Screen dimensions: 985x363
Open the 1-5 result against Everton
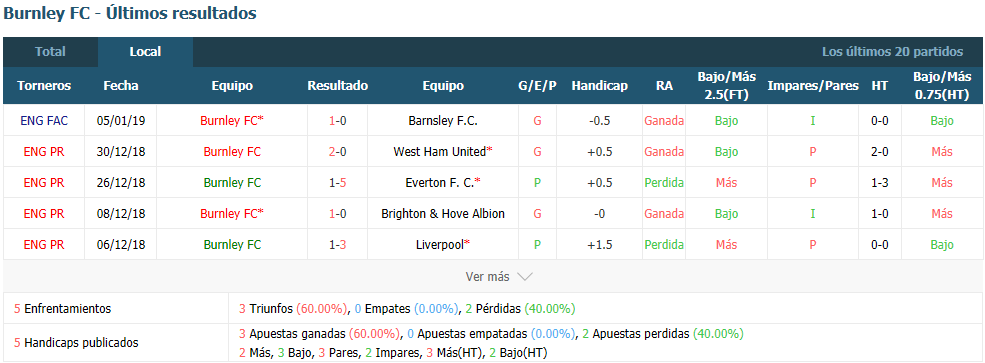(337, 183)
